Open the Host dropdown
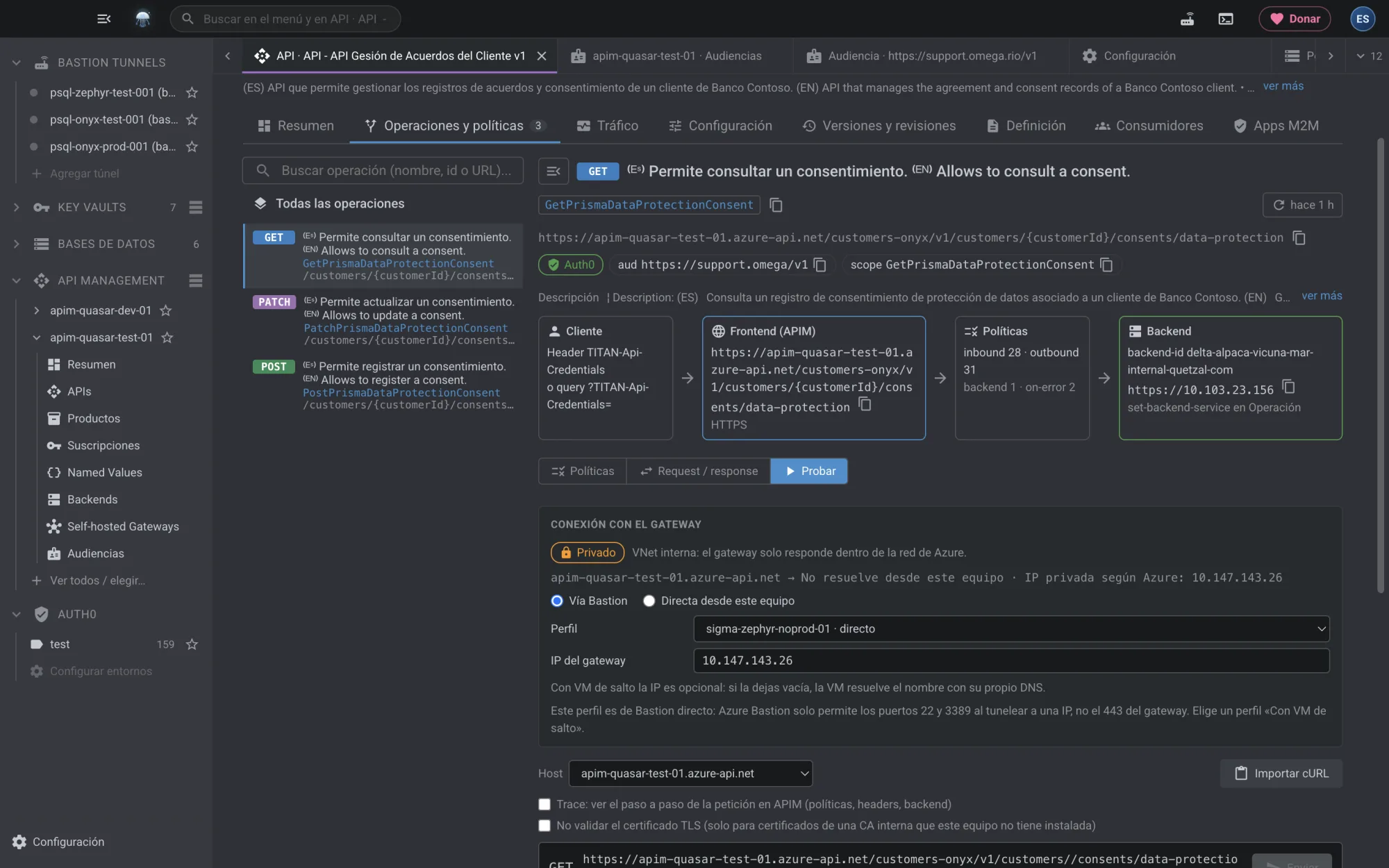The height and width of the screenshot is (868, 1389). [690, 774]
